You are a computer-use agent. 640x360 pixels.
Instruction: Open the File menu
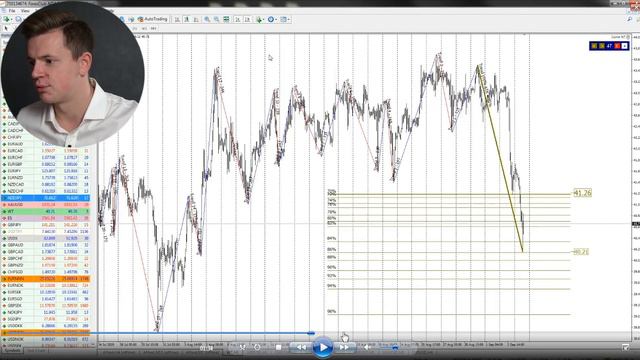click(x=12, y=11)
